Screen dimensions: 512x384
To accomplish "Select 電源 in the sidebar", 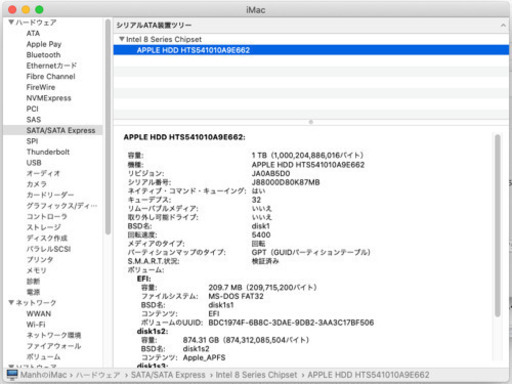I will click(33, 292).
